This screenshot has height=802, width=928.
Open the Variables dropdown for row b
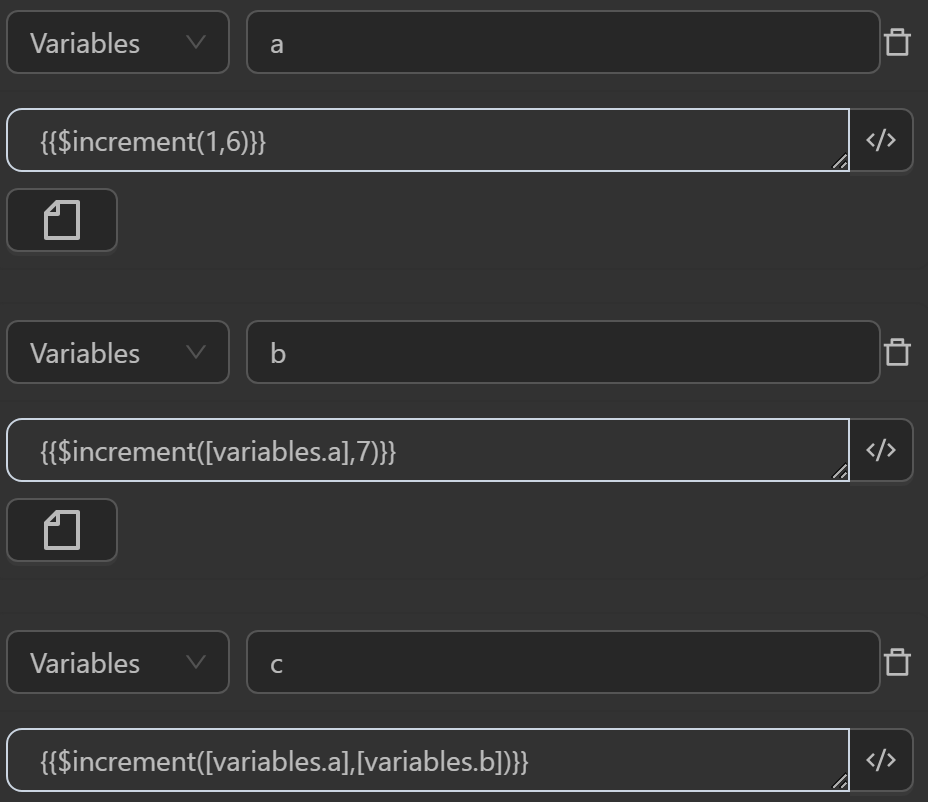(118, 352)
